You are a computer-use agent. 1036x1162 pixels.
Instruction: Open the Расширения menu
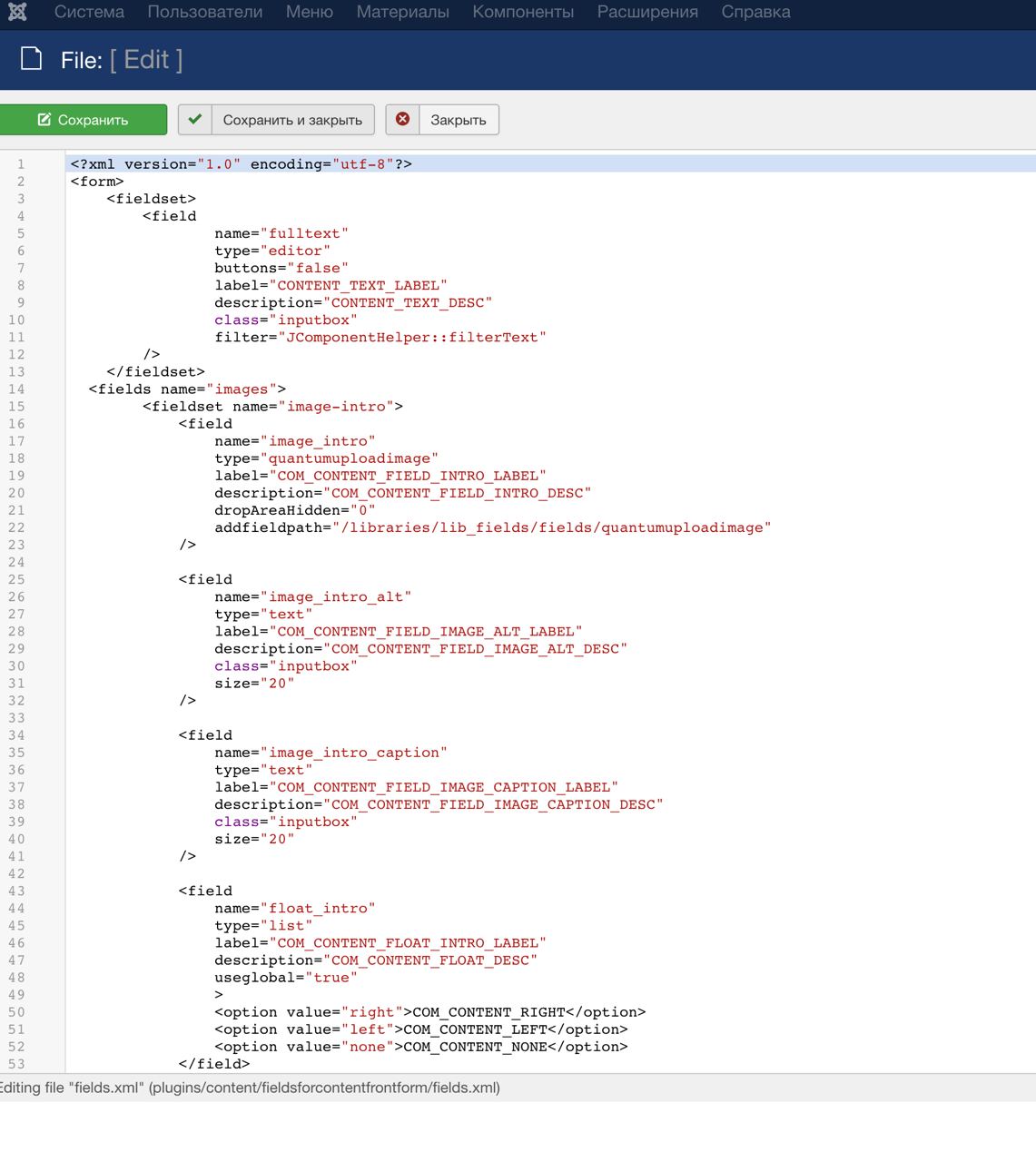pyautogui.click(x=647, y=12)
